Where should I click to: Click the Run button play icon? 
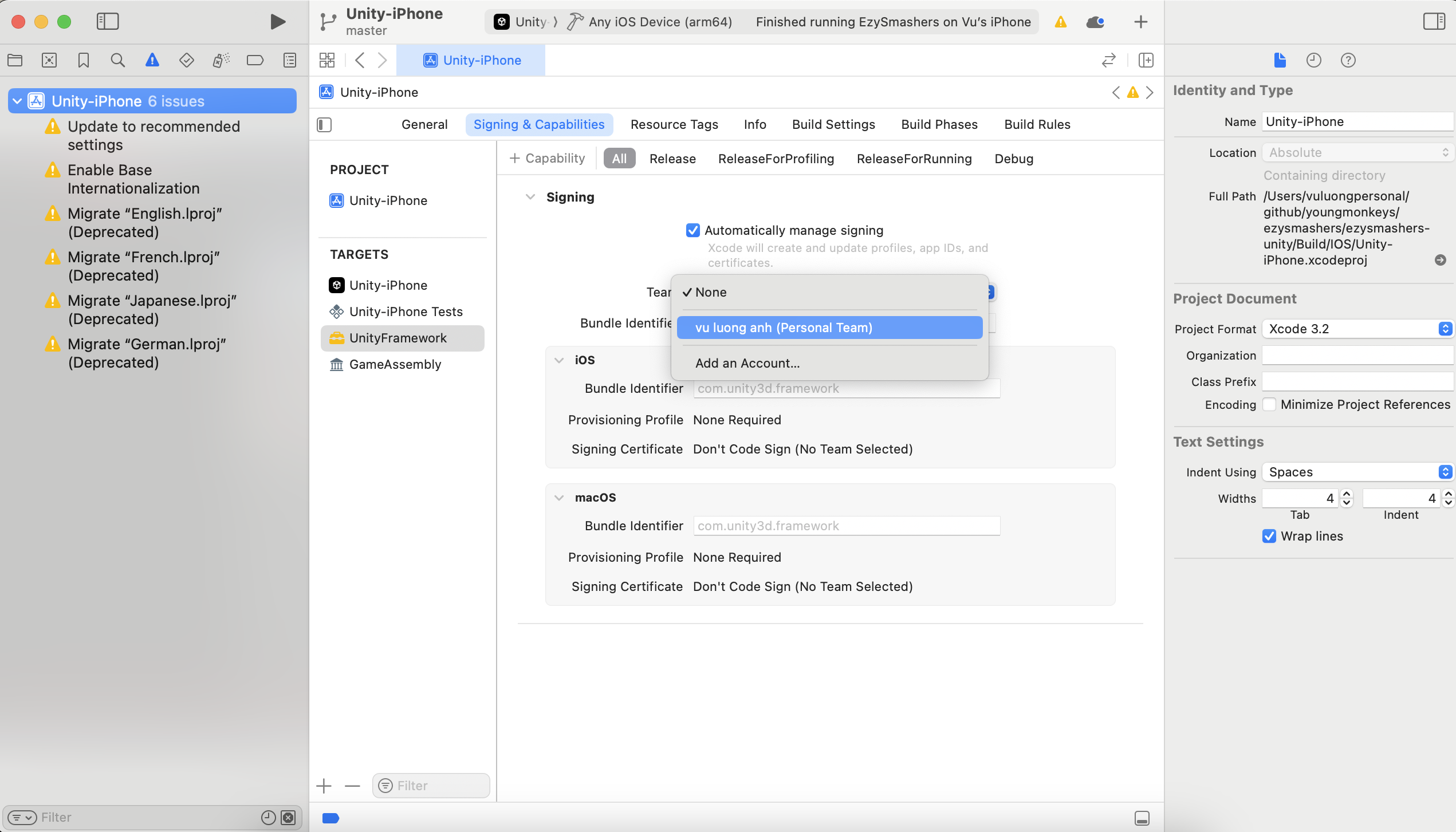click(x=278, y=22)
